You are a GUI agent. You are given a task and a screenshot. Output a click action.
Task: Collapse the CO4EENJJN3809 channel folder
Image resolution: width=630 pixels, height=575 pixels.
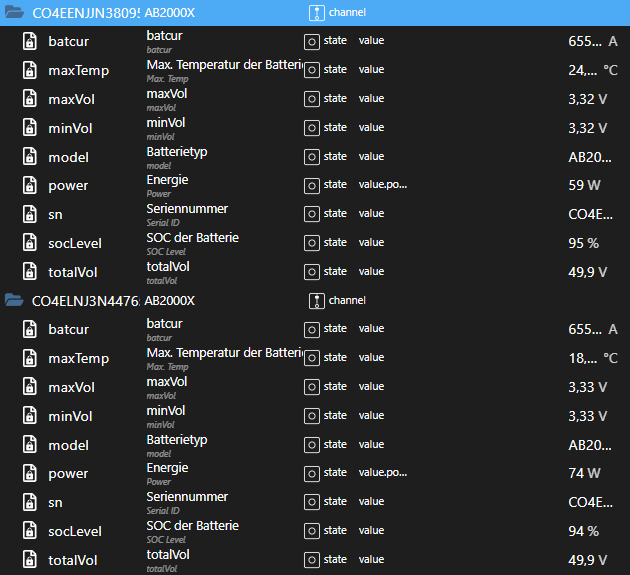[x=14, y=12]
